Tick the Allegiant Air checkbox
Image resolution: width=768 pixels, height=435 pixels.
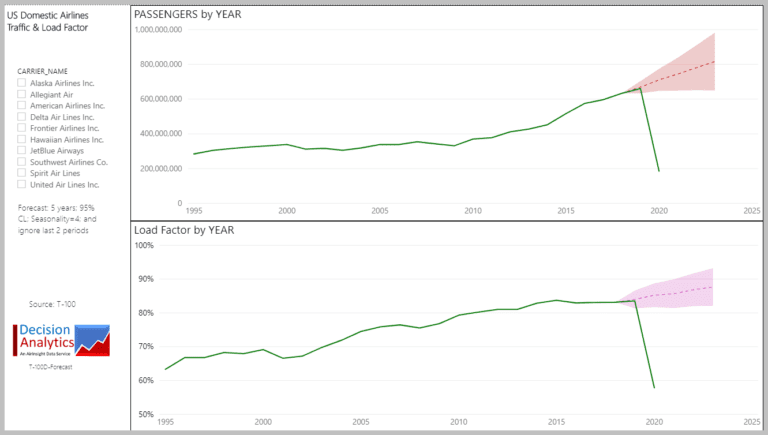(x=22, y=94)
